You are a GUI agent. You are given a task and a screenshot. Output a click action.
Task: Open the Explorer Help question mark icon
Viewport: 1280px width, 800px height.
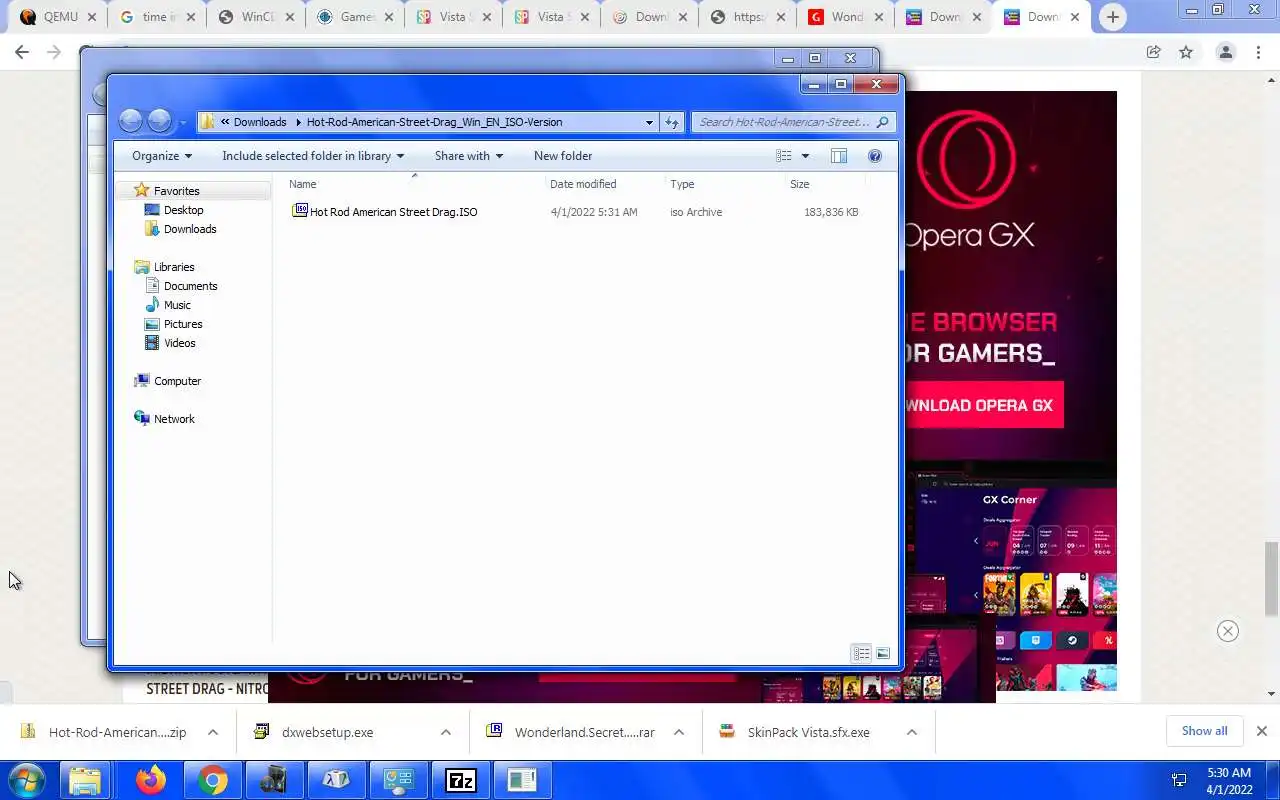point(875,156)
